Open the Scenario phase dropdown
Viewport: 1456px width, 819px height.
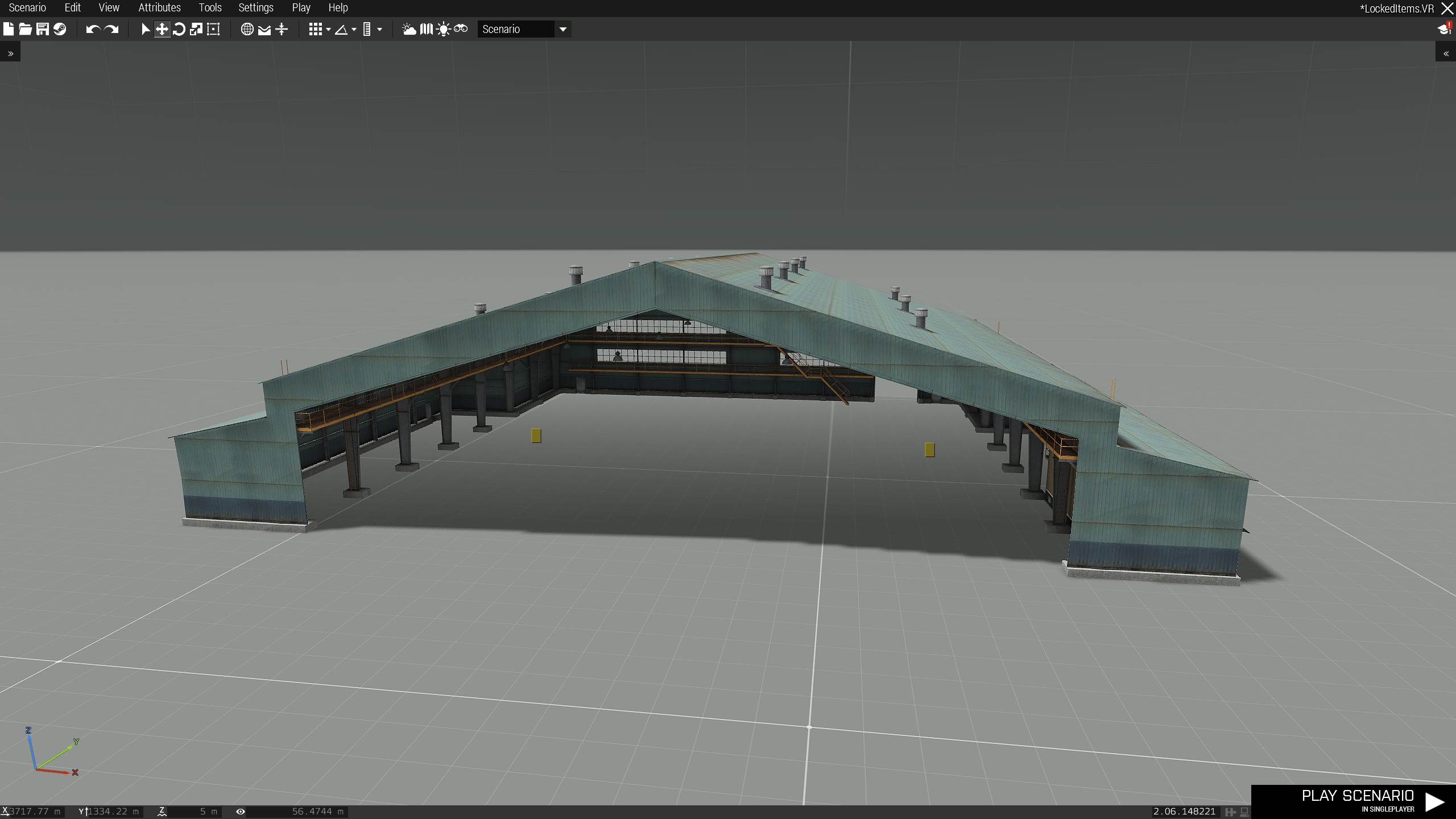click(x=524, y=29)
